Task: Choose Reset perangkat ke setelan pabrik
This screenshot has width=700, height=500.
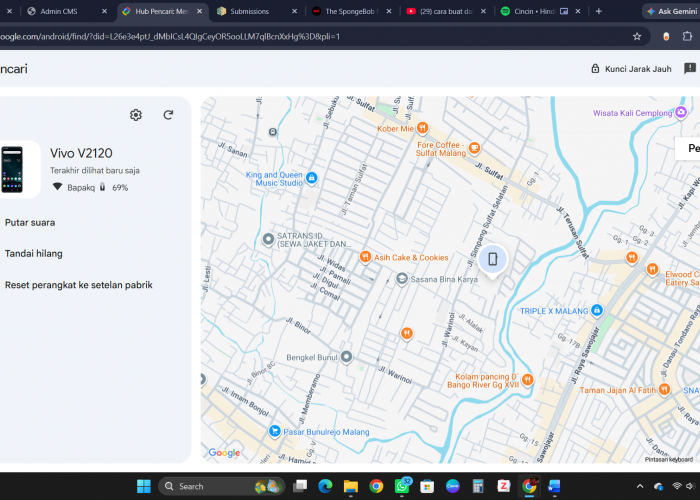Action: (x=79, y=285)
